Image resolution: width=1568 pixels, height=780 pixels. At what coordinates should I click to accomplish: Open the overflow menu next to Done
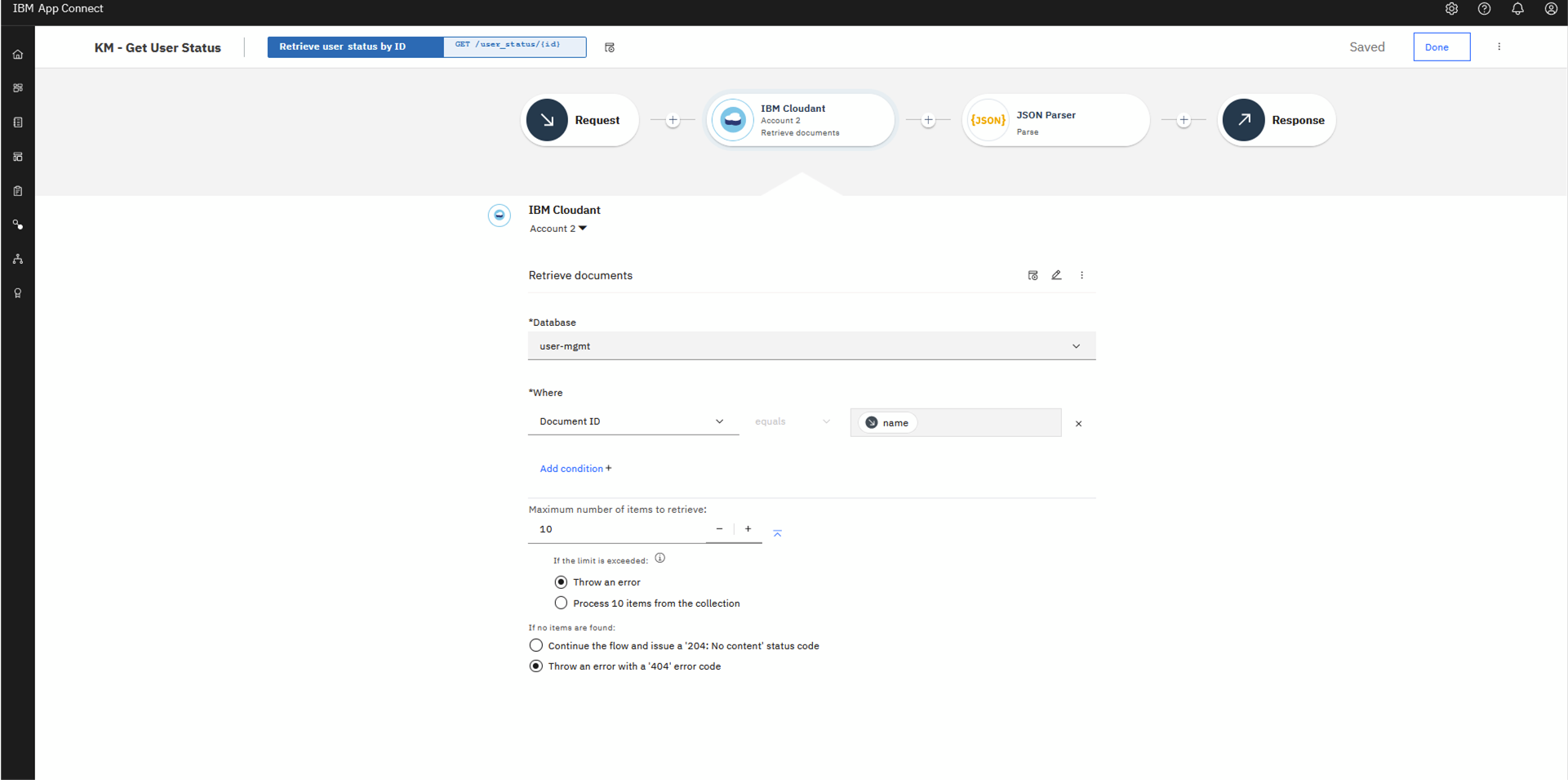pyautogui.click(x=1499, y=47)
